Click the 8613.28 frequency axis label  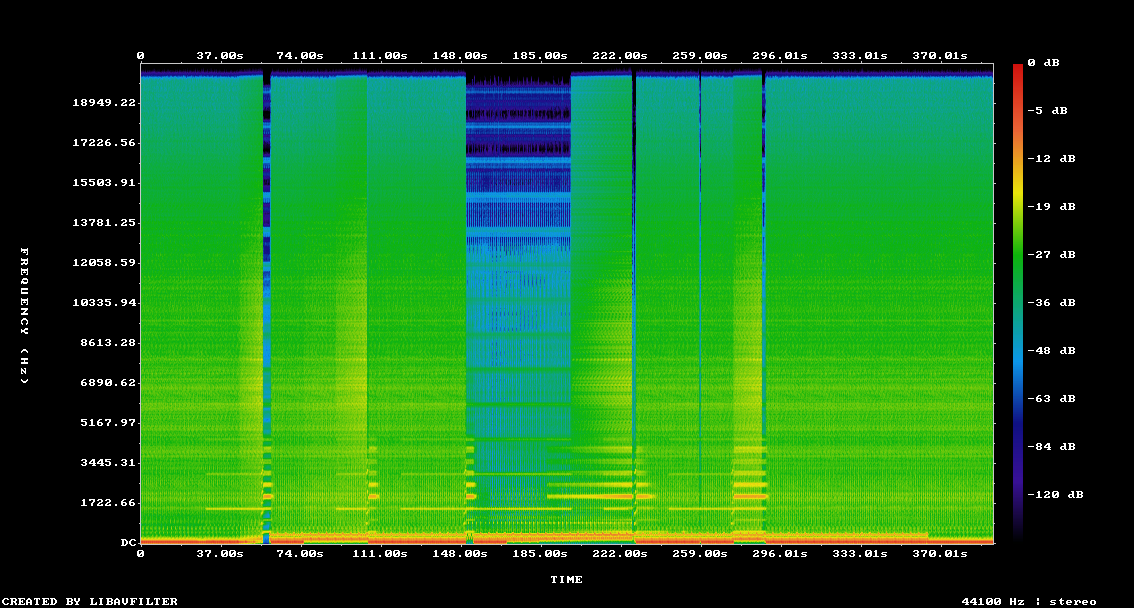click(x=108, y=343)
